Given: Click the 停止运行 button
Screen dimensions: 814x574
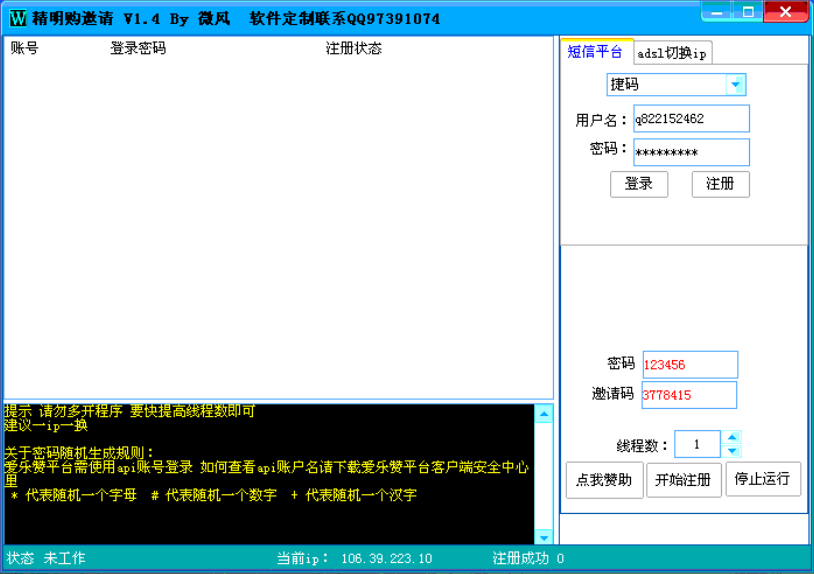Looking at the screenshot, I should (763, 479).
